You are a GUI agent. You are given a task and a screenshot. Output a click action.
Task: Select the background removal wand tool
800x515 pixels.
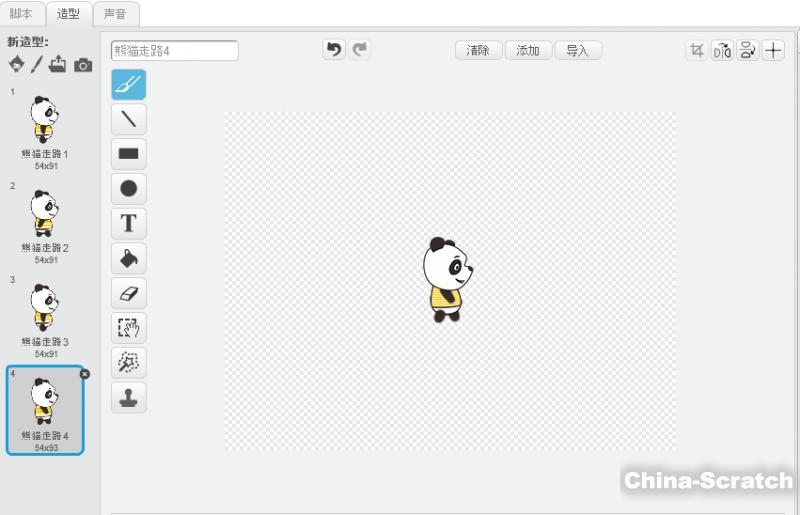pyautogui.click(x=128, y=362)
